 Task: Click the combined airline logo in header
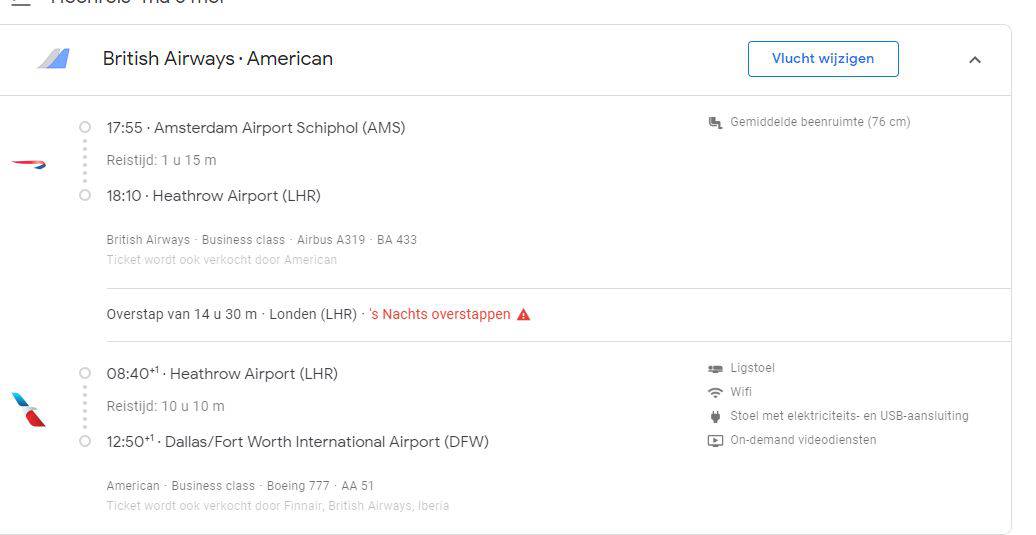(x=53, y=59)
